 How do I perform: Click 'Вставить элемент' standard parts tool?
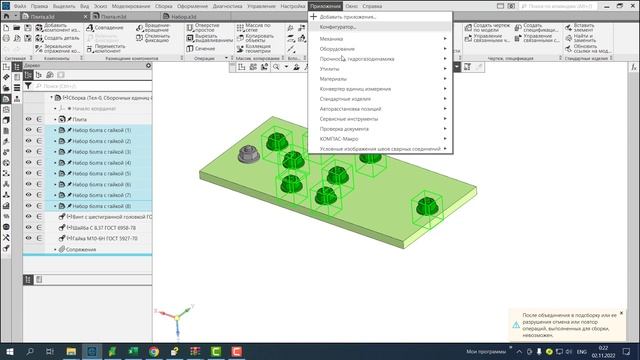point(580,28)
